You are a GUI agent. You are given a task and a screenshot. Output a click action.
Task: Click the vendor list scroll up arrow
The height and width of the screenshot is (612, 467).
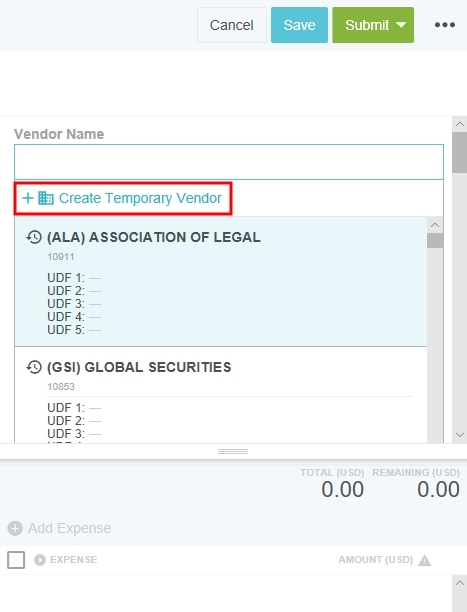click(x=435, y=225)
